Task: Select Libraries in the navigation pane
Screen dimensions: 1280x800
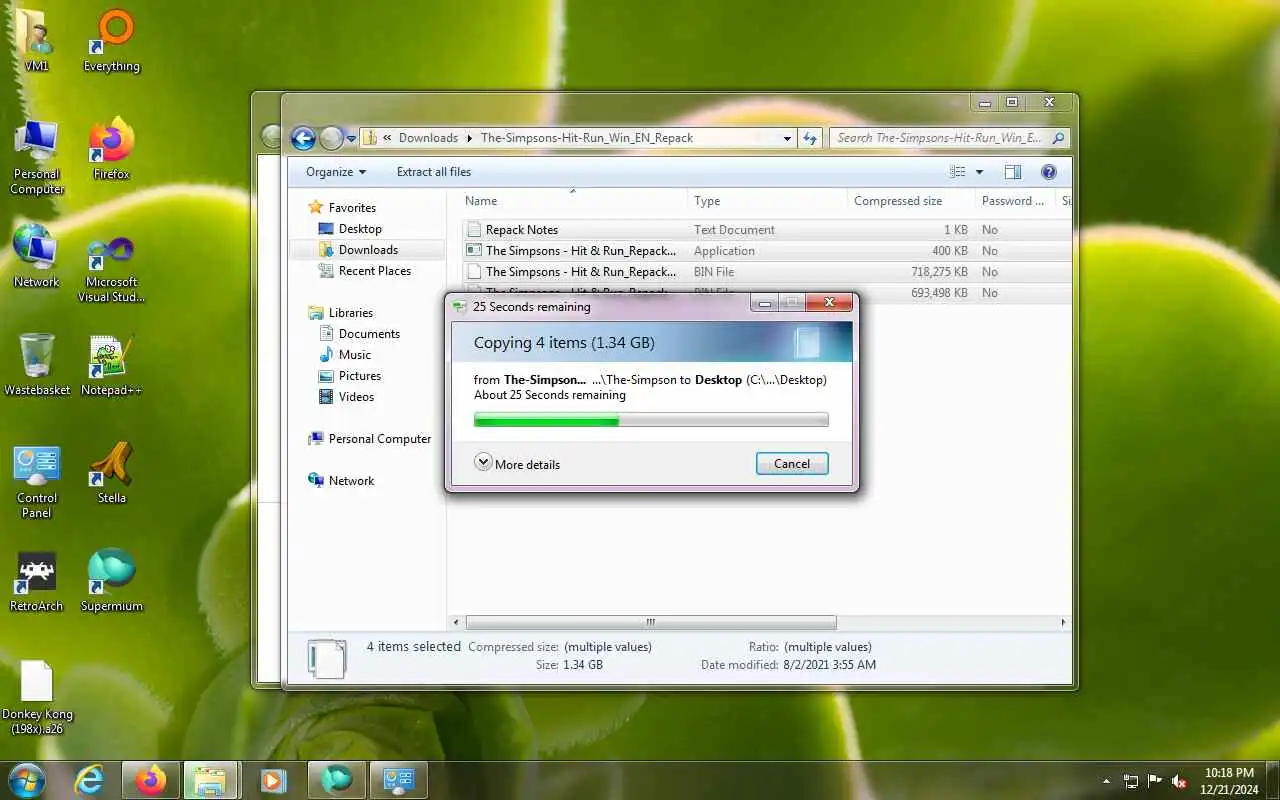Action: [x=350, y=313]
